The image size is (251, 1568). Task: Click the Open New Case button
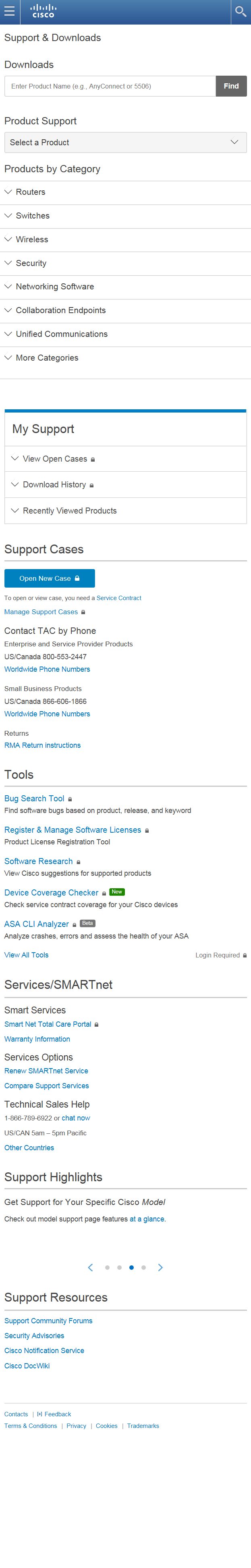point(49,578)
